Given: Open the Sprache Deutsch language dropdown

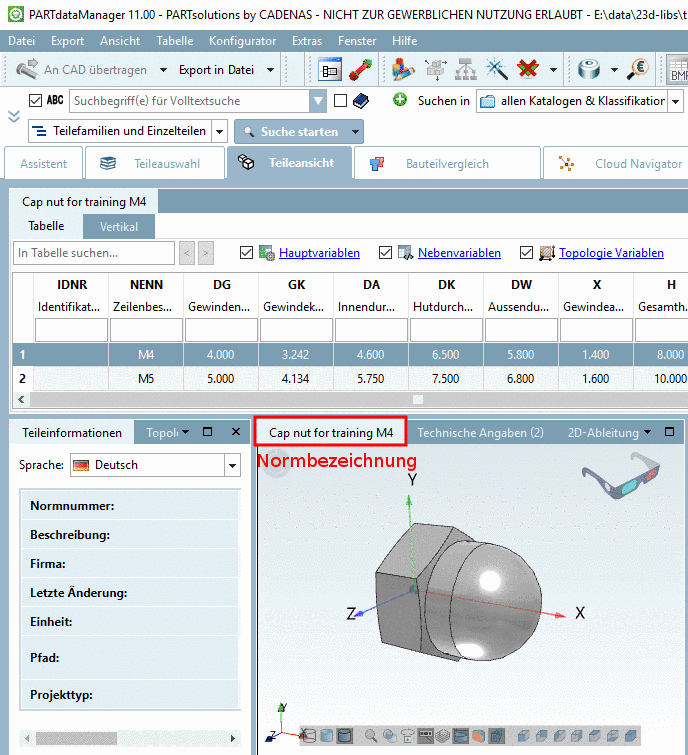Looking at the screenshot, I should point(232,465).
